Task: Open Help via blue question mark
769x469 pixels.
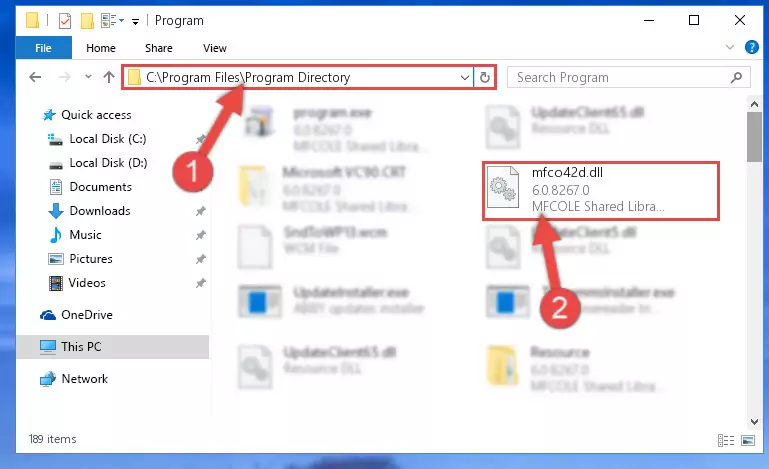Action: tap(751, 48)
